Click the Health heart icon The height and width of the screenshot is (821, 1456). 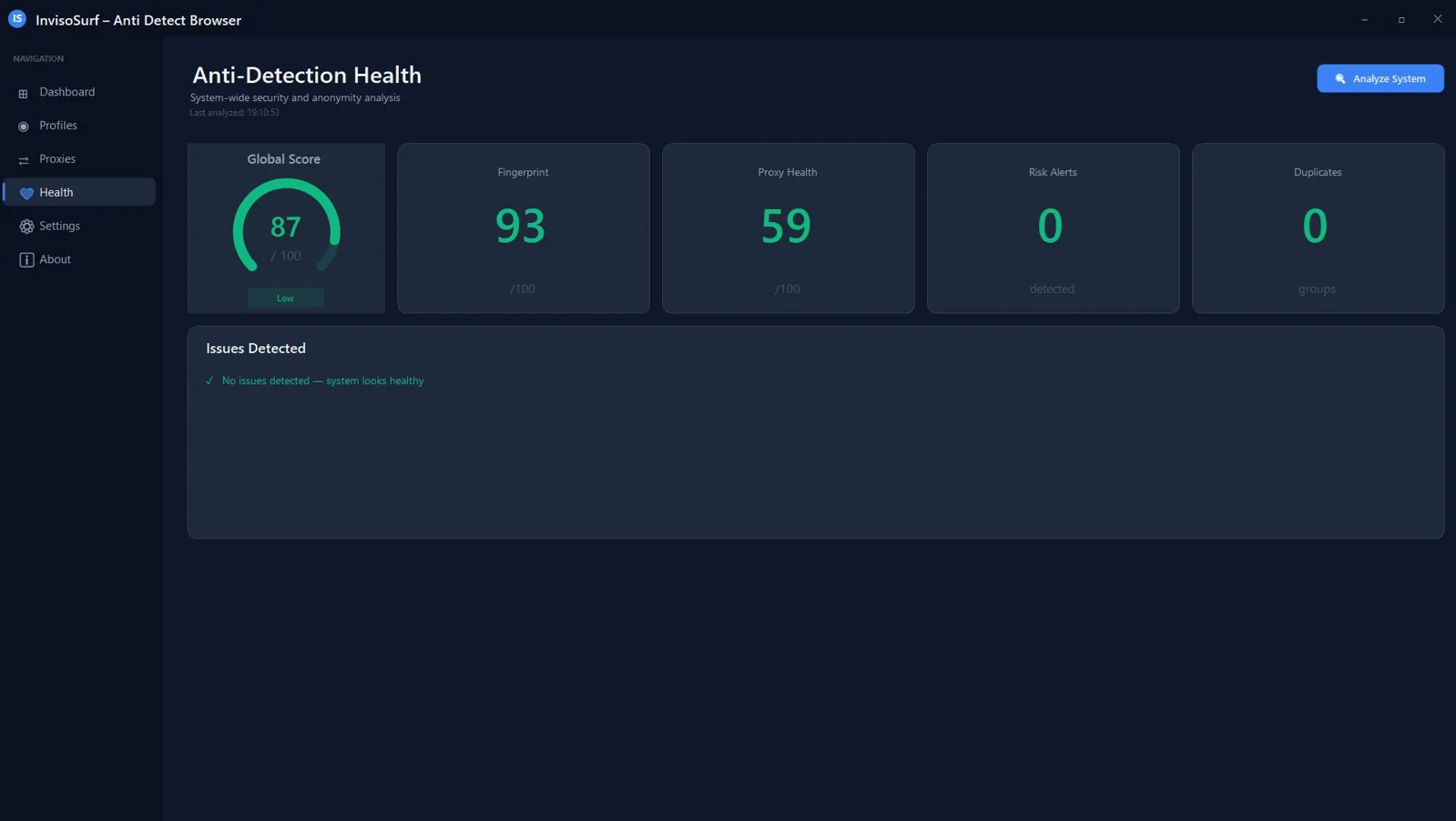(x=26, y=193)
